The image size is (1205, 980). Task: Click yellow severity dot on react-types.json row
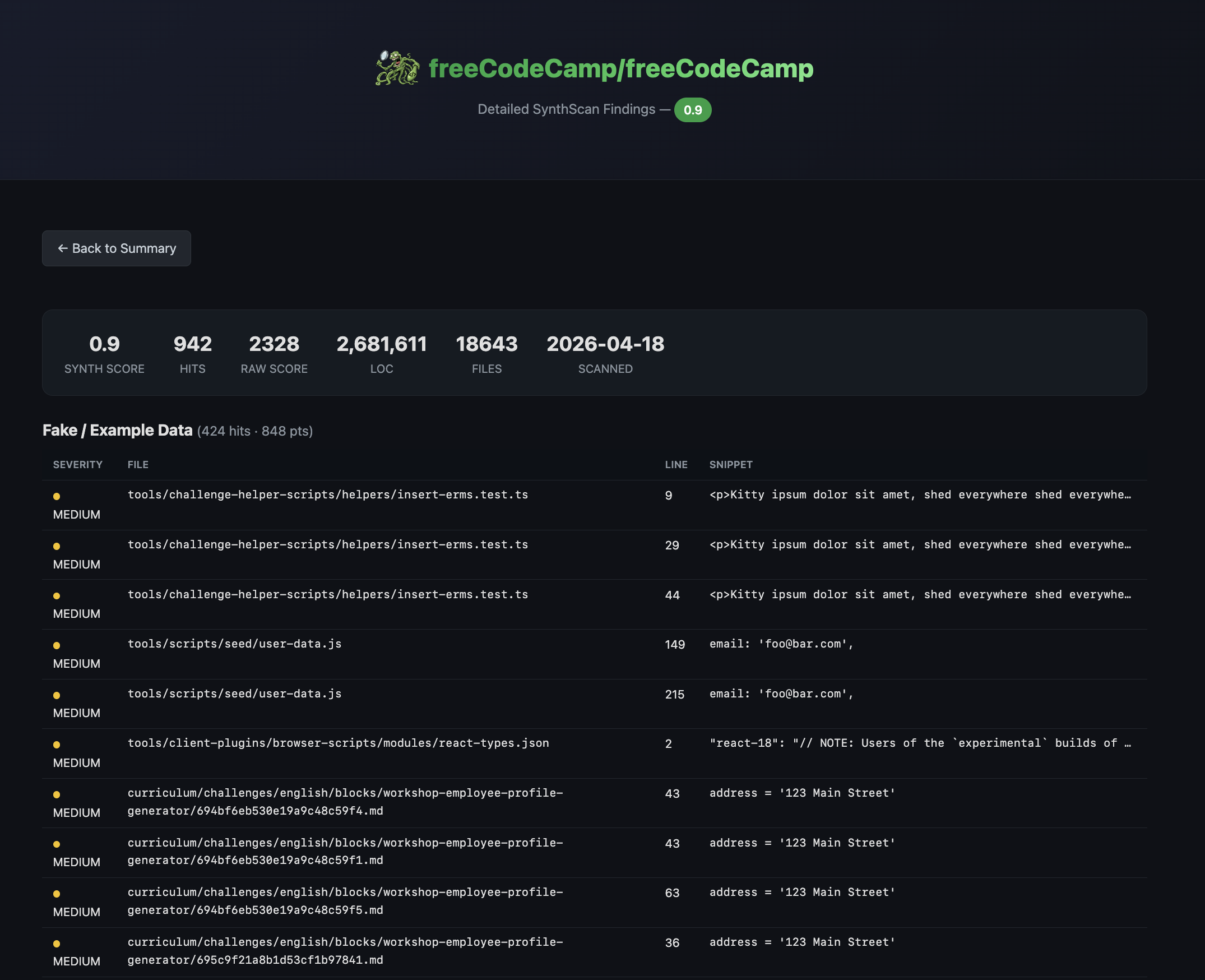[57, 745]
